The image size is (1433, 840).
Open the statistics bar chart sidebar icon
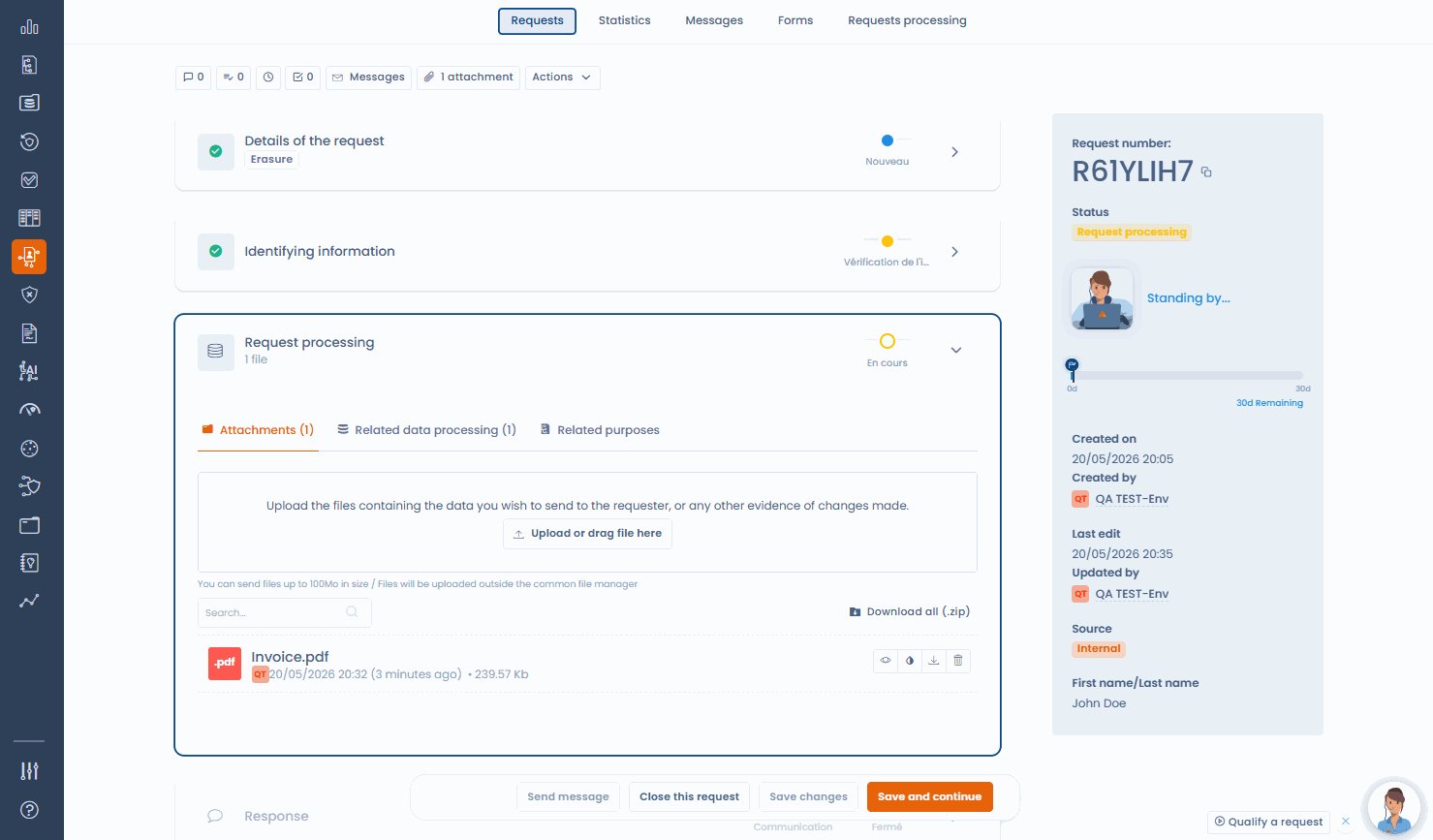30,27
